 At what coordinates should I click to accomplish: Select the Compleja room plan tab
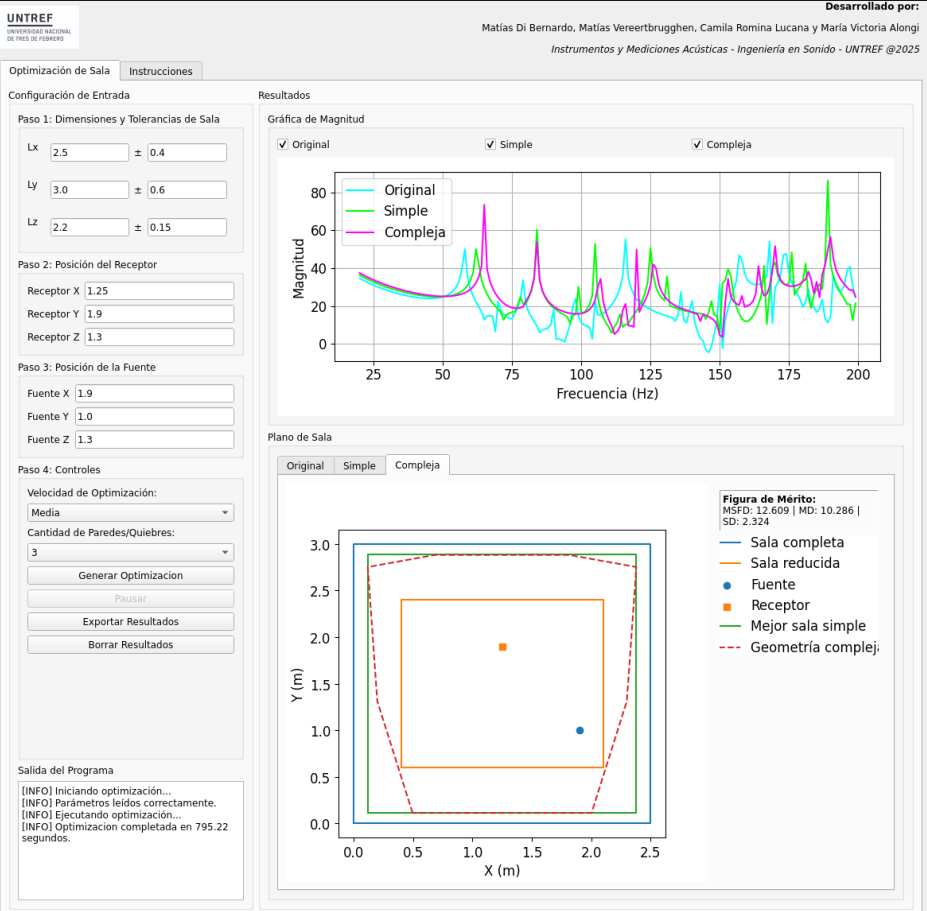[417, 465]
